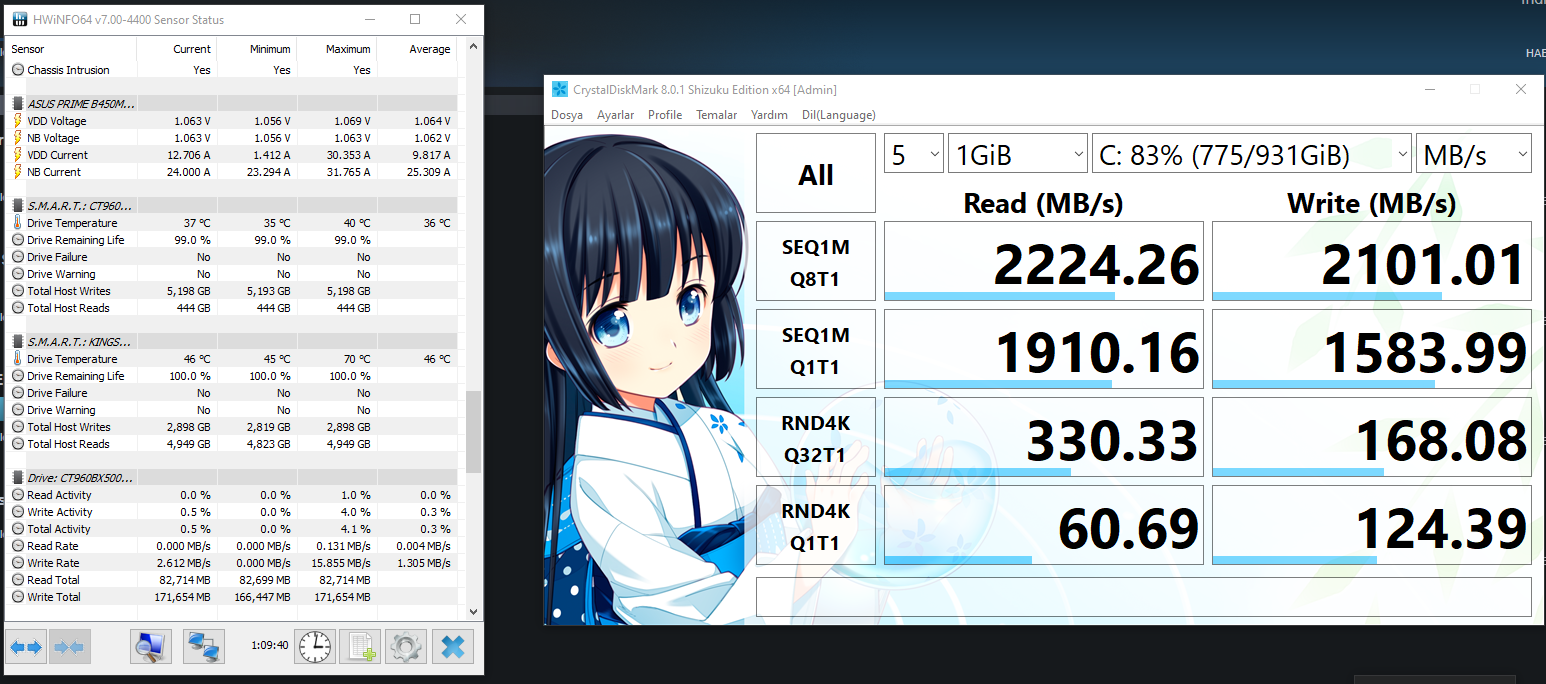
Task: Click the thermometer icon on the 70 °C maximum row
Action: pos(18,359)
